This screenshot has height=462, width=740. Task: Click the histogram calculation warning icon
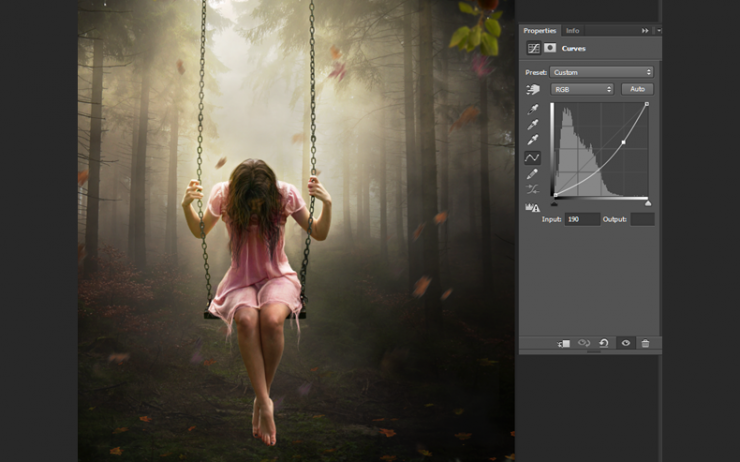(532, 207)
